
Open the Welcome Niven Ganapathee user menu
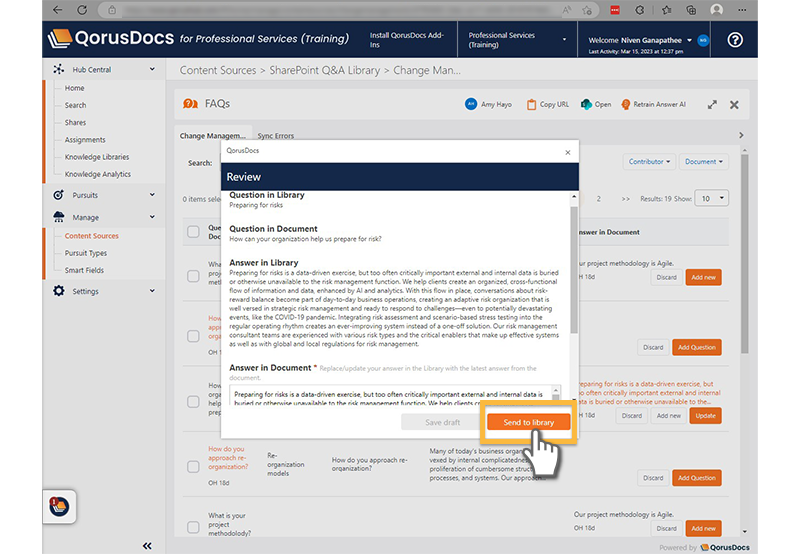pos(640,40)
